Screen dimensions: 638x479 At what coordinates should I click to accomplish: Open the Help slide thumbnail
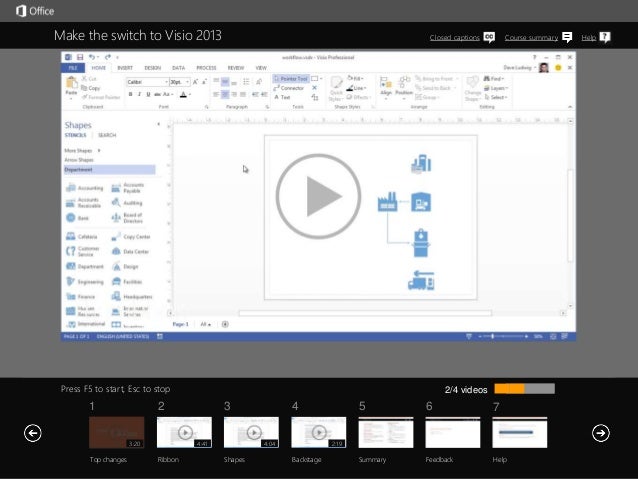(520, 432)
